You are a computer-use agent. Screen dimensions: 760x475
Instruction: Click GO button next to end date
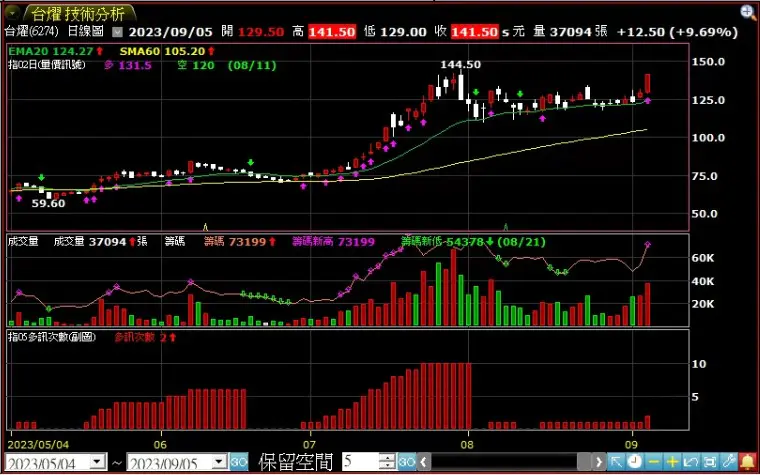coord(238,461)
